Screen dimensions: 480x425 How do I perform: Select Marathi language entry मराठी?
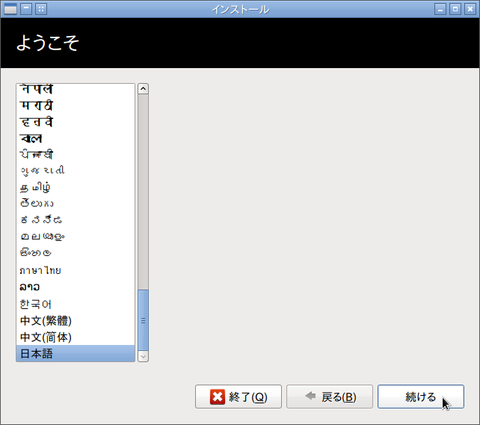(76, 105)
